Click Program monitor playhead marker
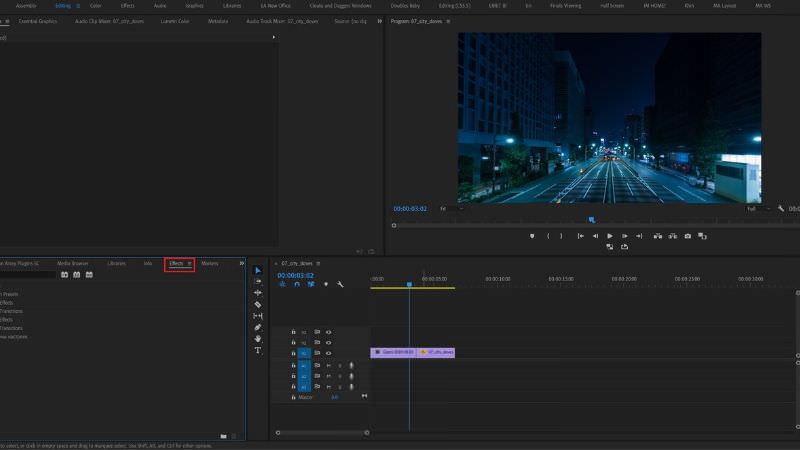This screenshot has height=450, width=800. [x=591, y=220]
